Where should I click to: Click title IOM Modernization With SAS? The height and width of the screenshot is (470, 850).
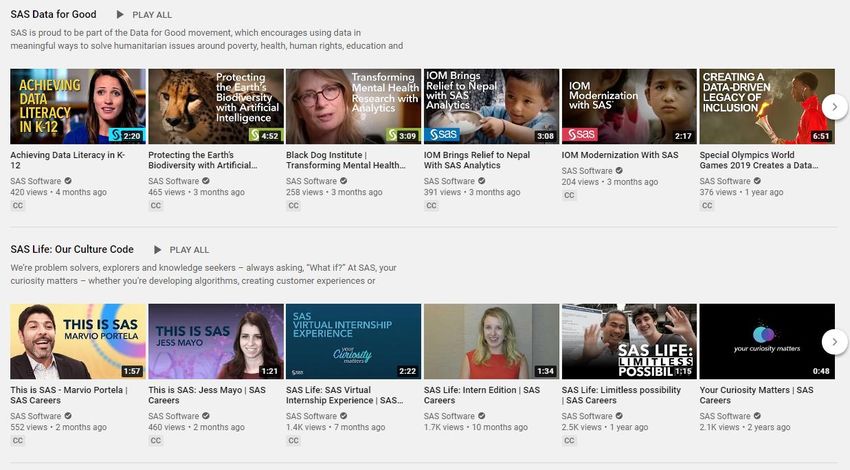(620, 155)
